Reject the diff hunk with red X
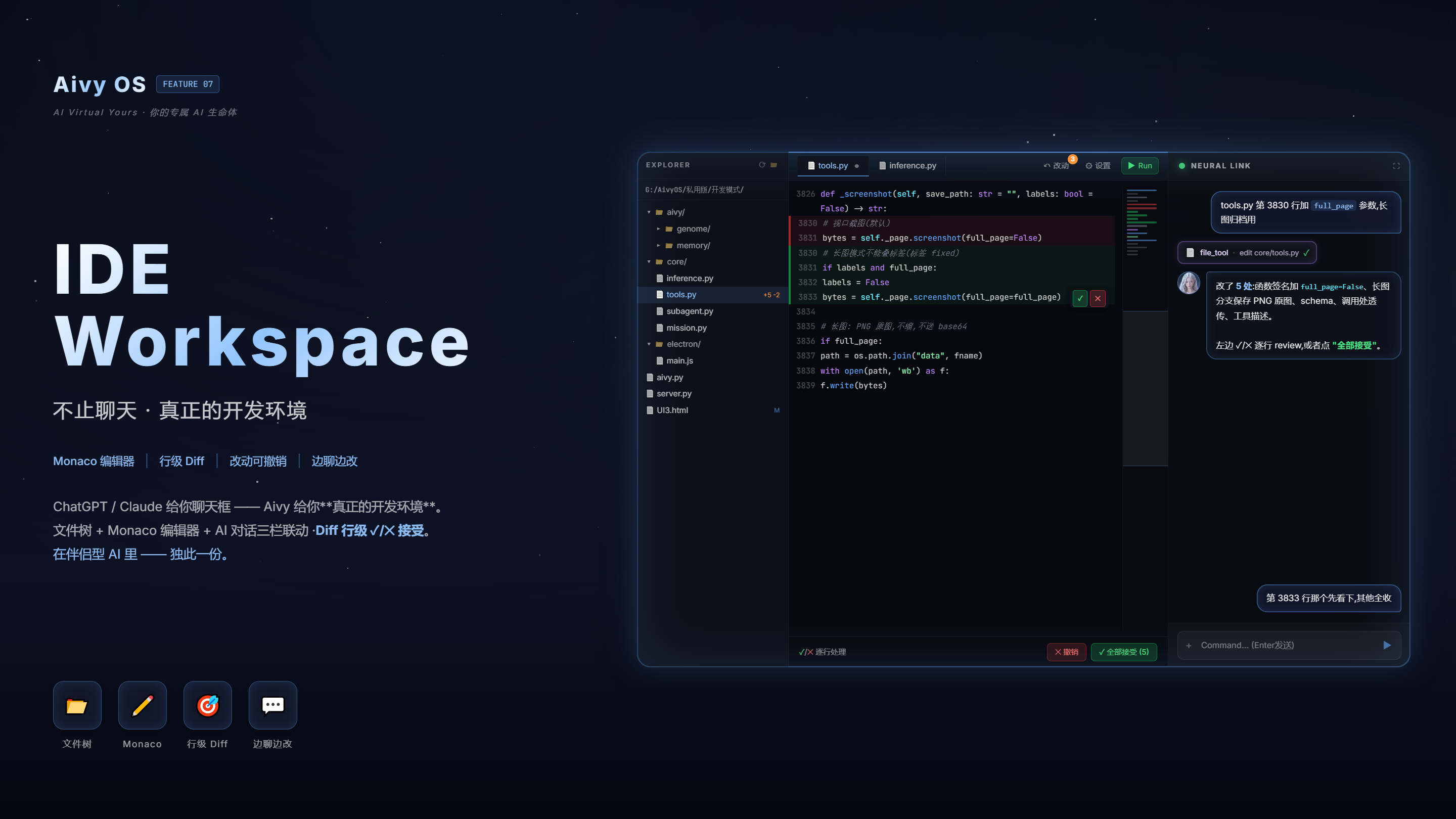This screenshot has width=1456, height=819. tap(1098, 298)
